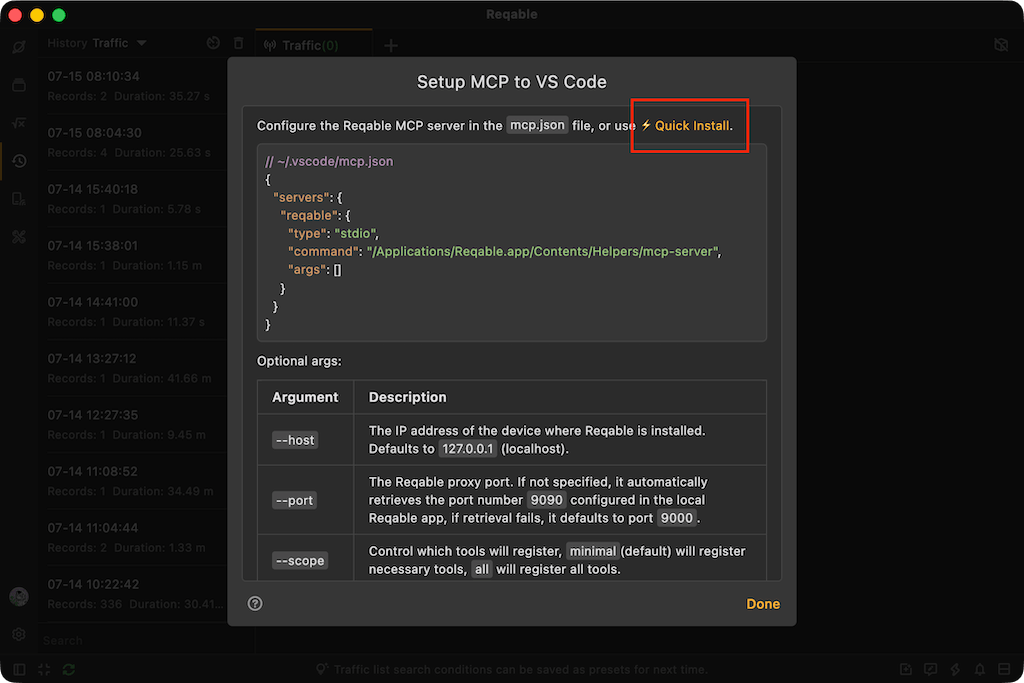Open the notification bell icon

(980, 669)
